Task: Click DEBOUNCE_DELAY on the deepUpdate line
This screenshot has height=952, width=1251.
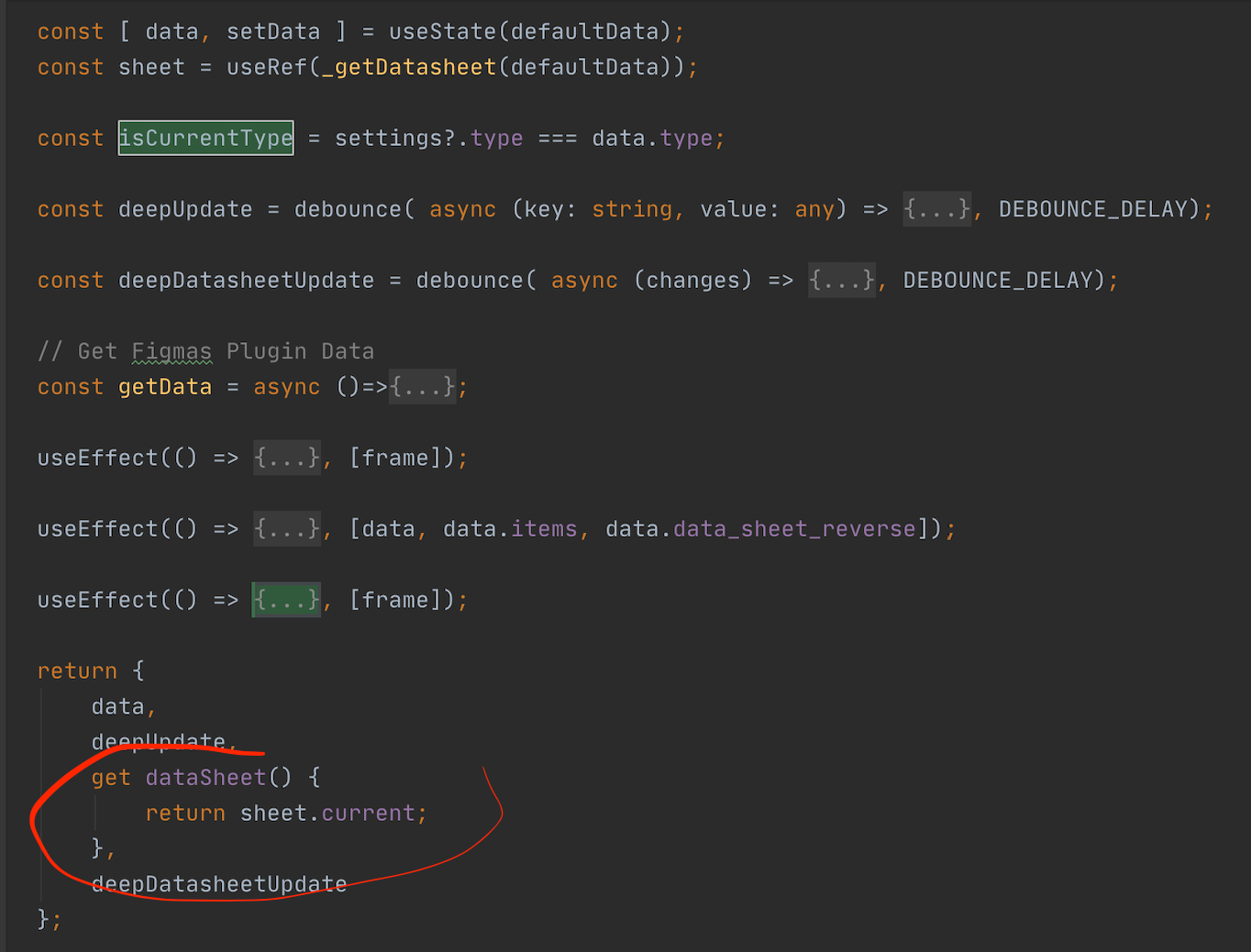Action: tap(1093, 209)
